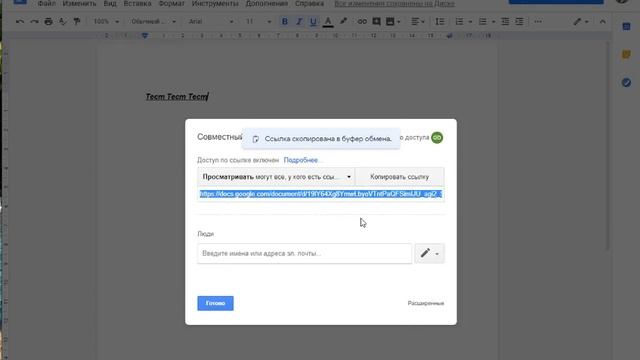Image resolution: width=640 pixels, height=360 pixels.
Task: Click the Calendar side panel icon
Action: (626, 27)
